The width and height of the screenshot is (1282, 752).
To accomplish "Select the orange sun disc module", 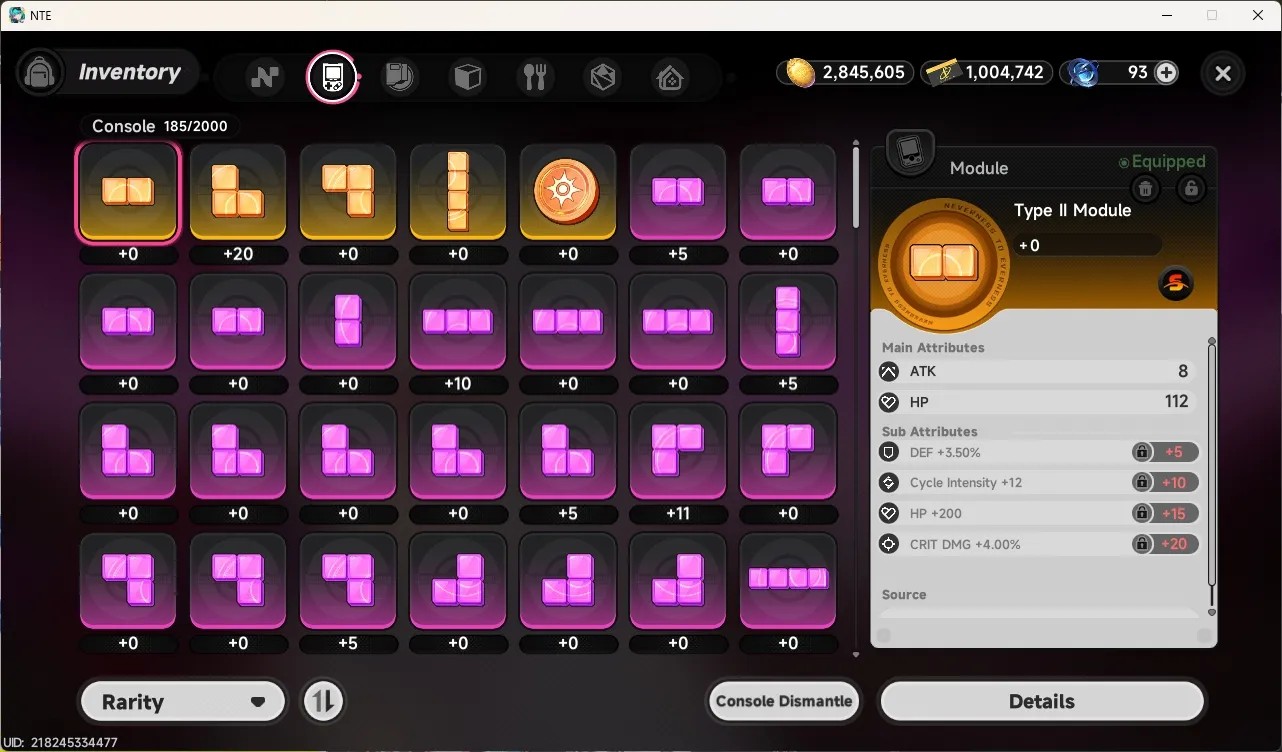I will coord(568,191).
